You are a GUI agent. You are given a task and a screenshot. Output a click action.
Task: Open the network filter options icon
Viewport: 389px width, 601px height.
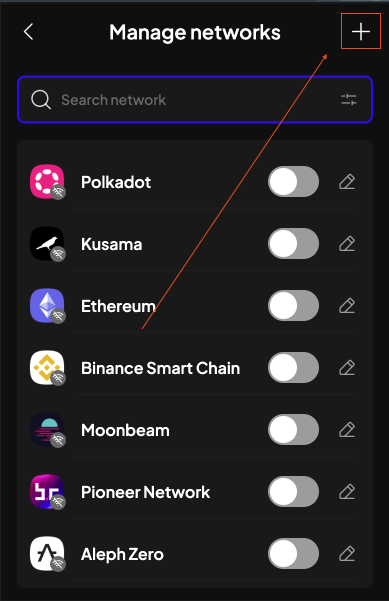click(x=349, y=100)
